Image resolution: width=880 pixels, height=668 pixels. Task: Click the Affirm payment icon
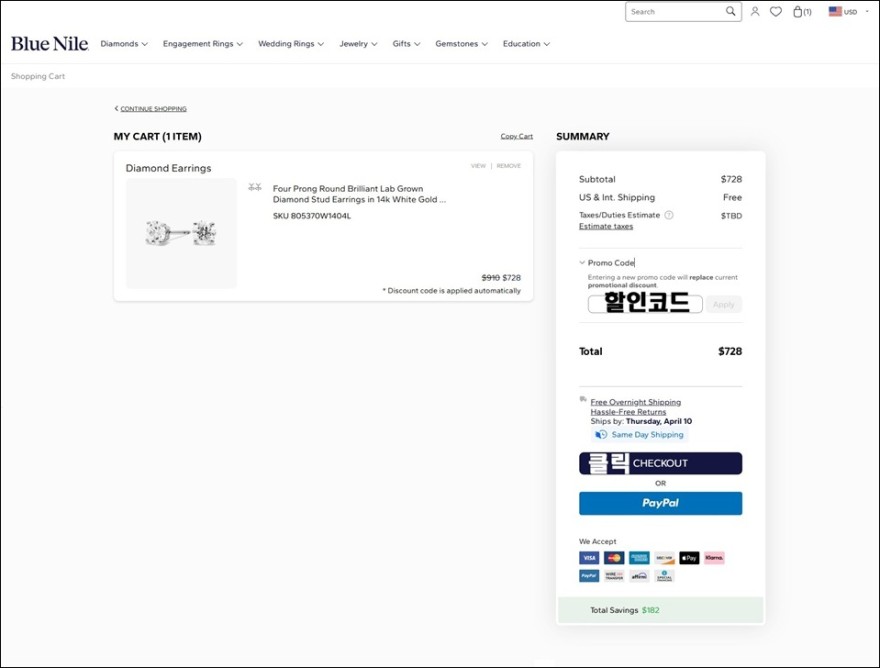pos(639,575)
